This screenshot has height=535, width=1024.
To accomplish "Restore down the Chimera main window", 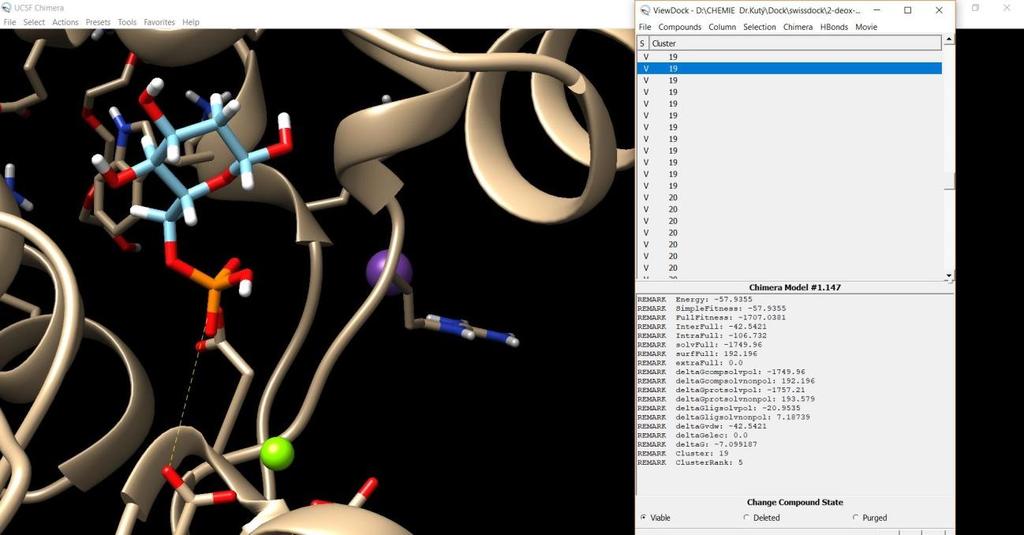I will click(976, 8).
